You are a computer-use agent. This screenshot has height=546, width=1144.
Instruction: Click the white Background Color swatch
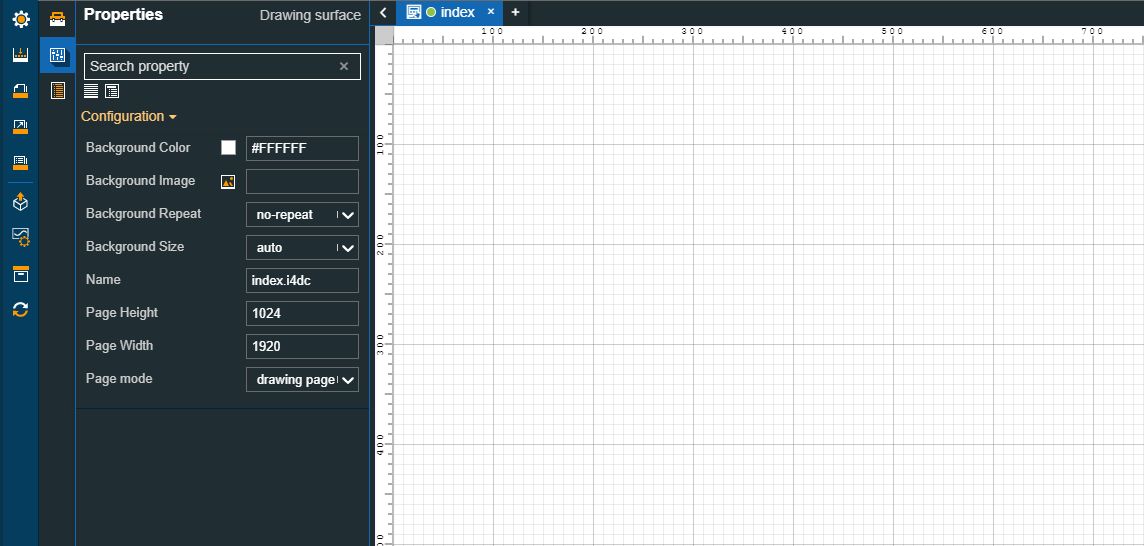pyautogui.click(x=228, y=147)
